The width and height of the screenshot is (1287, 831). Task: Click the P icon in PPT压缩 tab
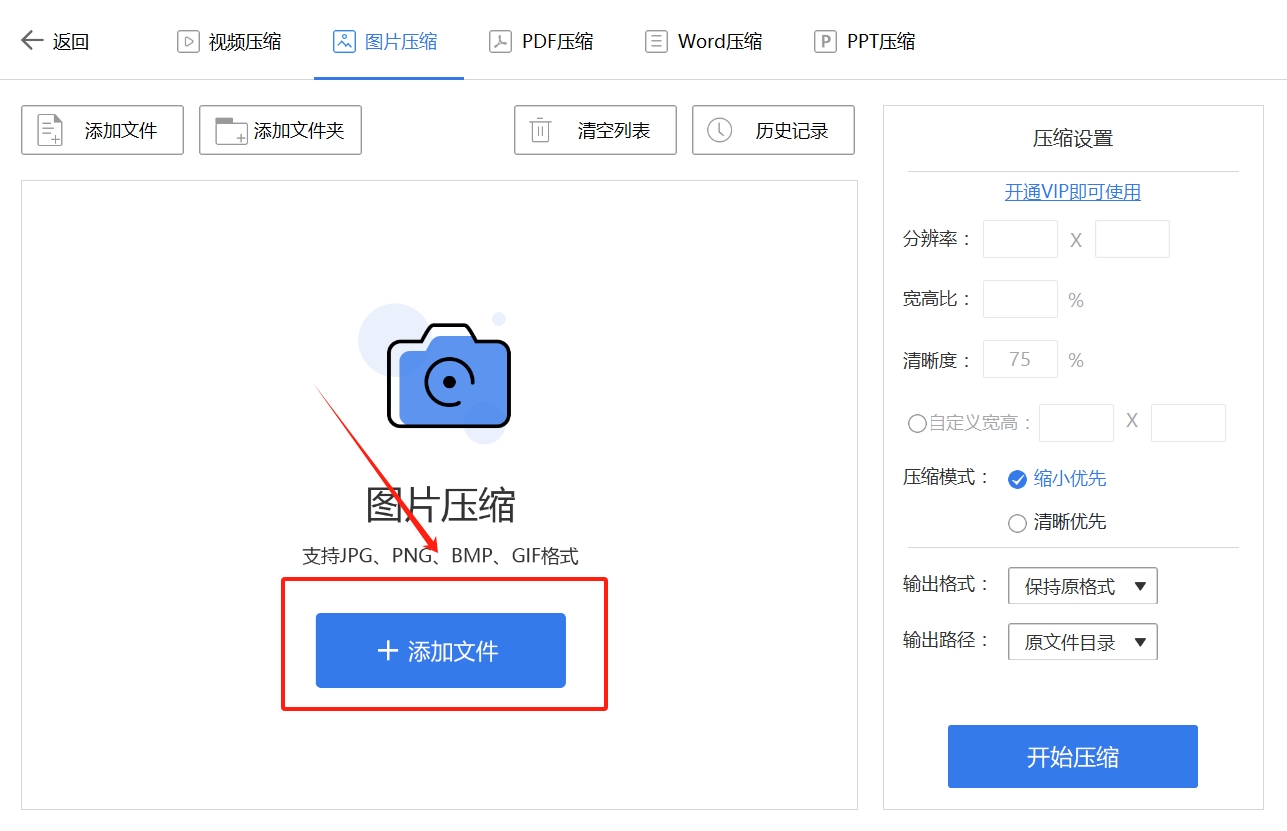pos(825,41)
